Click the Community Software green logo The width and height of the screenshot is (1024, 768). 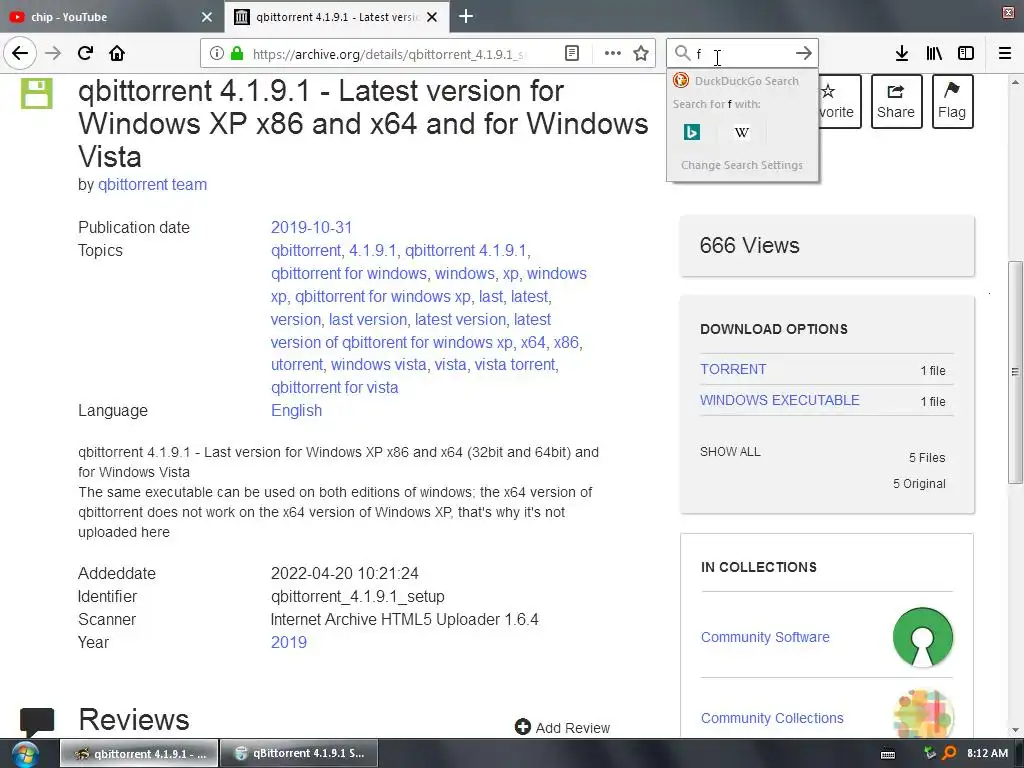pyautogui.click(x=923, y=637)
